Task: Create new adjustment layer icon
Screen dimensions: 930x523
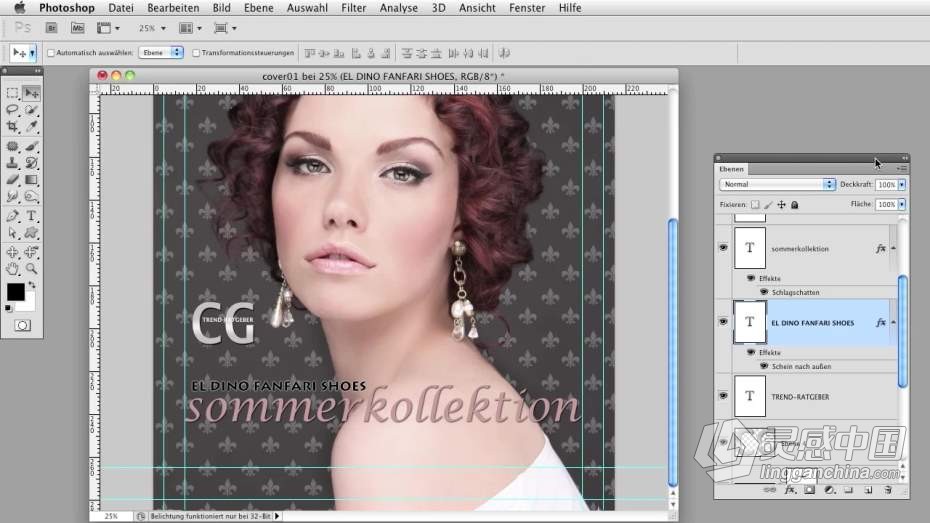Action: pyautogui.click(x=829, y=490)
